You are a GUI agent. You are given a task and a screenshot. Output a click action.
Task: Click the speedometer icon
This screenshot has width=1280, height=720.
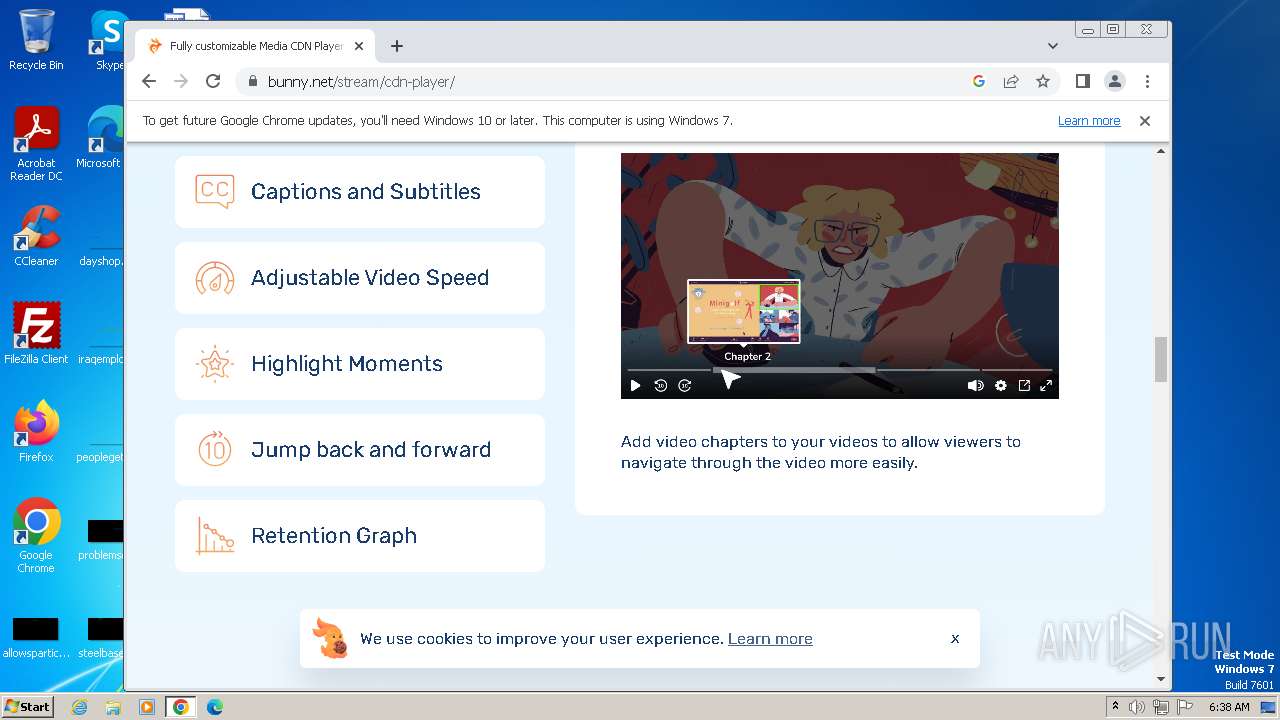pyautogui.click(x=215, y=278)
